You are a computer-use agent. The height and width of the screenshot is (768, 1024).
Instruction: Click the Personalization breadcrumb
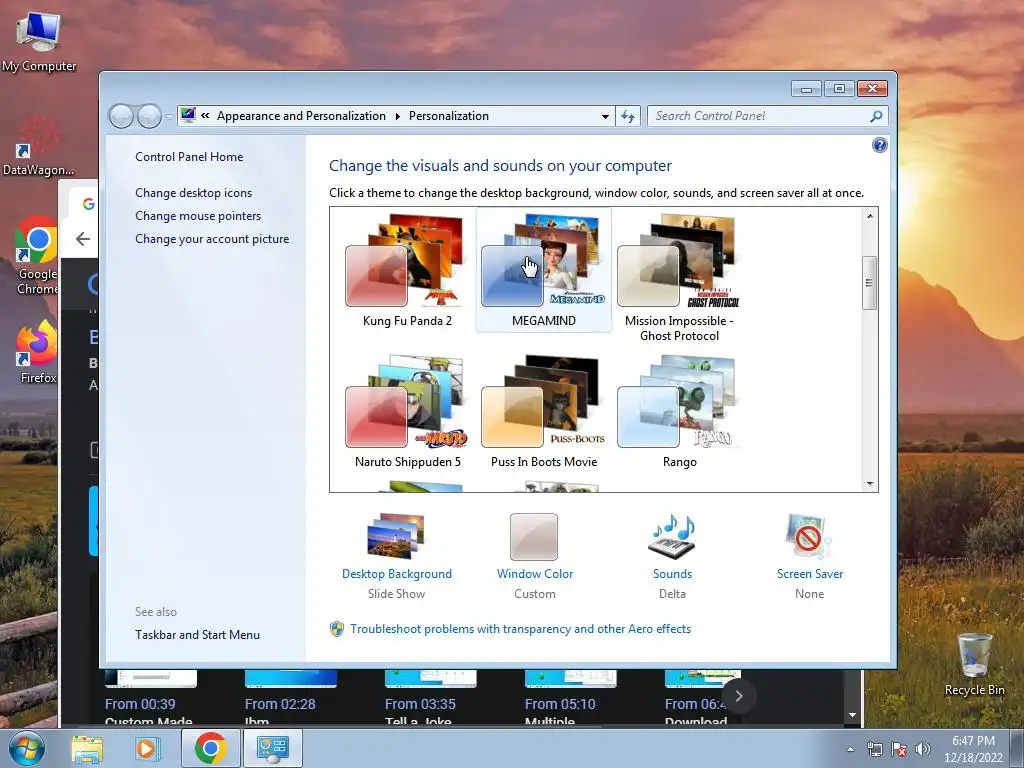coord(449,116)
